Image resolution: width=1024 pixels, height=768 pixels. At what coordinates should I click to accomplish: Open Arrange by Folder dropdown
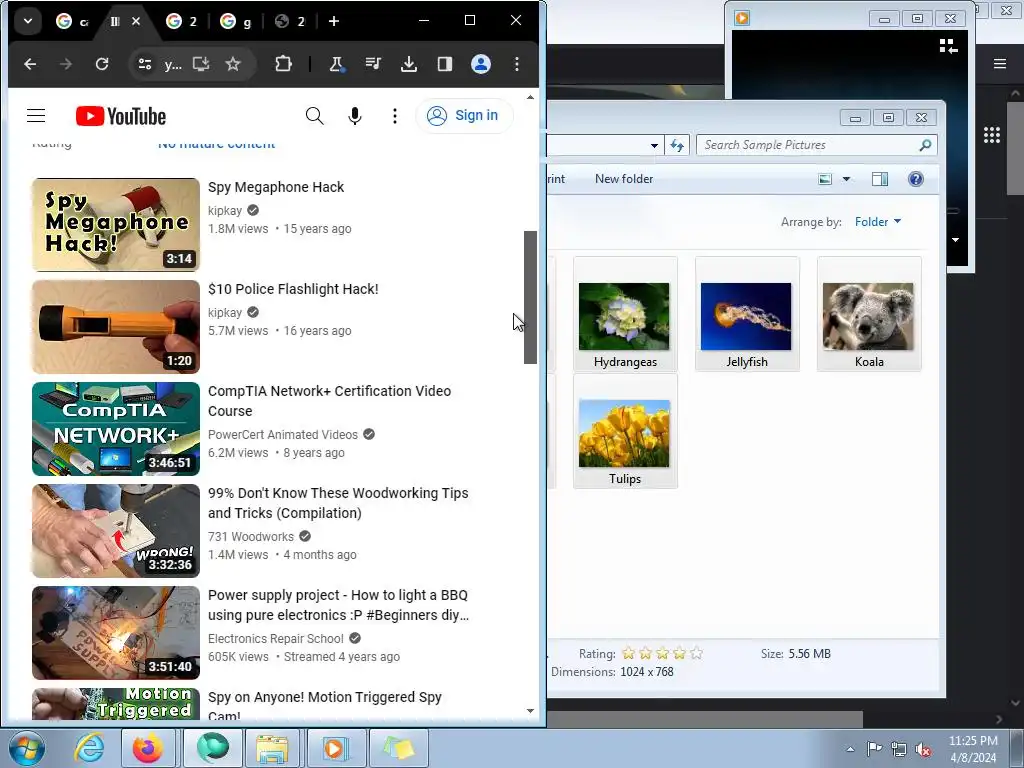coord(878,222)
